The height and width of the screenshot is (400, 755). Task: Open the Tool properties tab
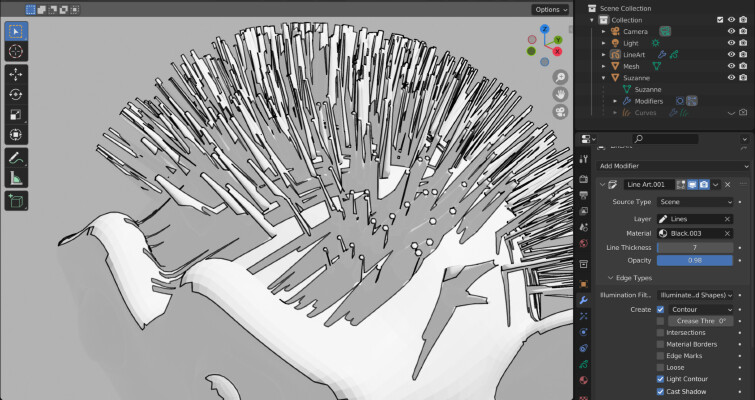pyautogui.click(x=583, y=159)
